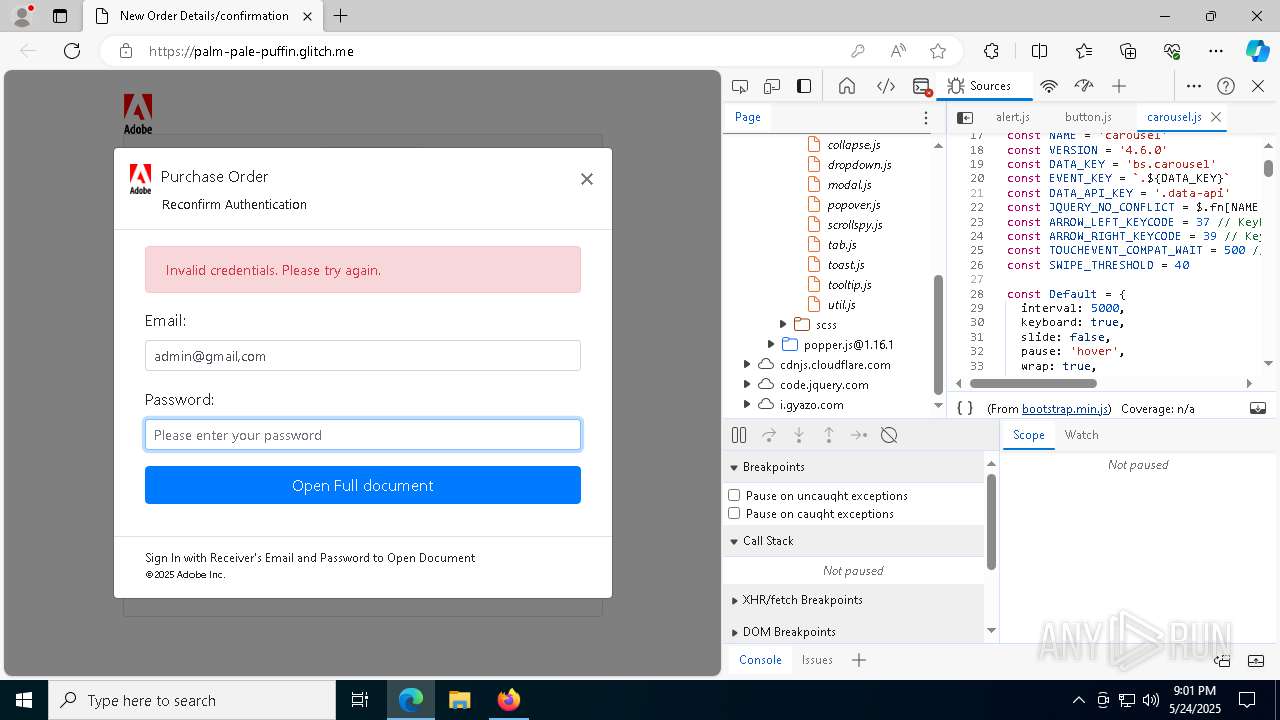Click the Password input field
This screenshot has height=720, width=1280.
363,435
